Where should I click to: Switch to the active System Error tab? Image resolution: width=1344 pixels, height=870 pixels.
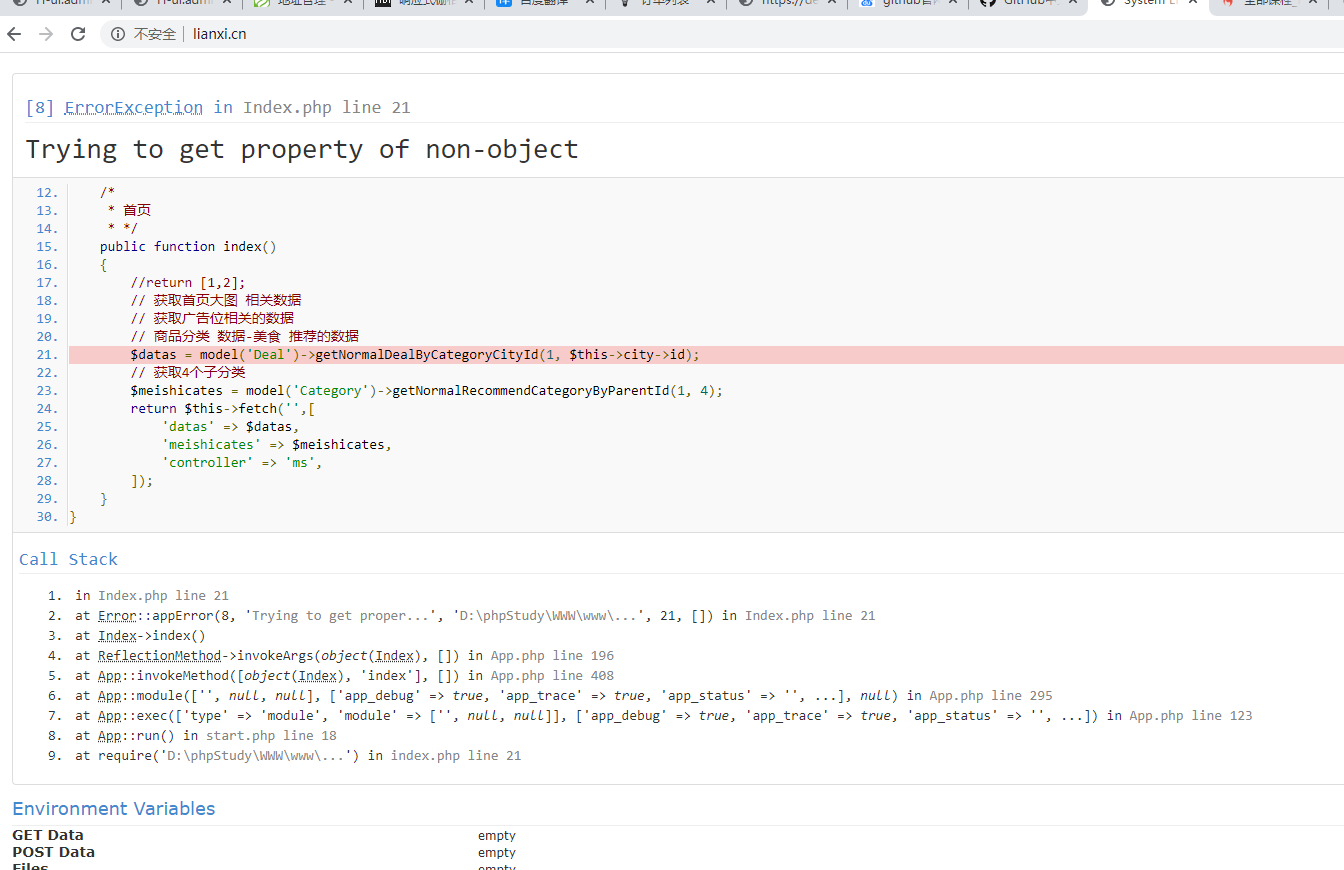point(1147,3)
